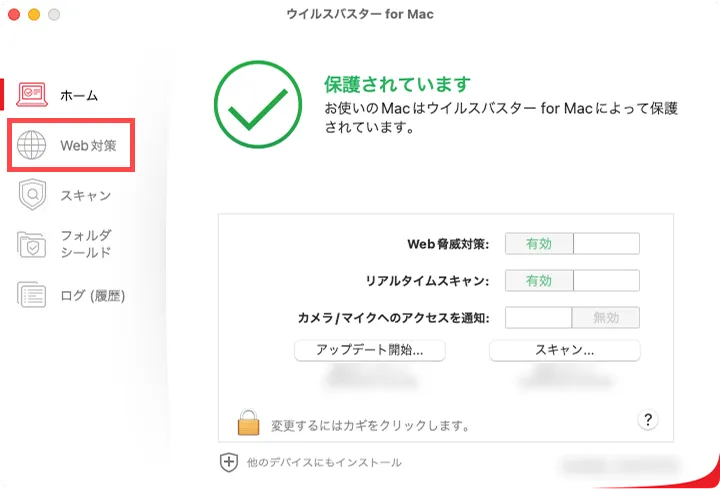The image size is (720, 489).
Task: Click 他のデバイスにもインストール link
Action: pyautogui.click(x=324, y=463)
